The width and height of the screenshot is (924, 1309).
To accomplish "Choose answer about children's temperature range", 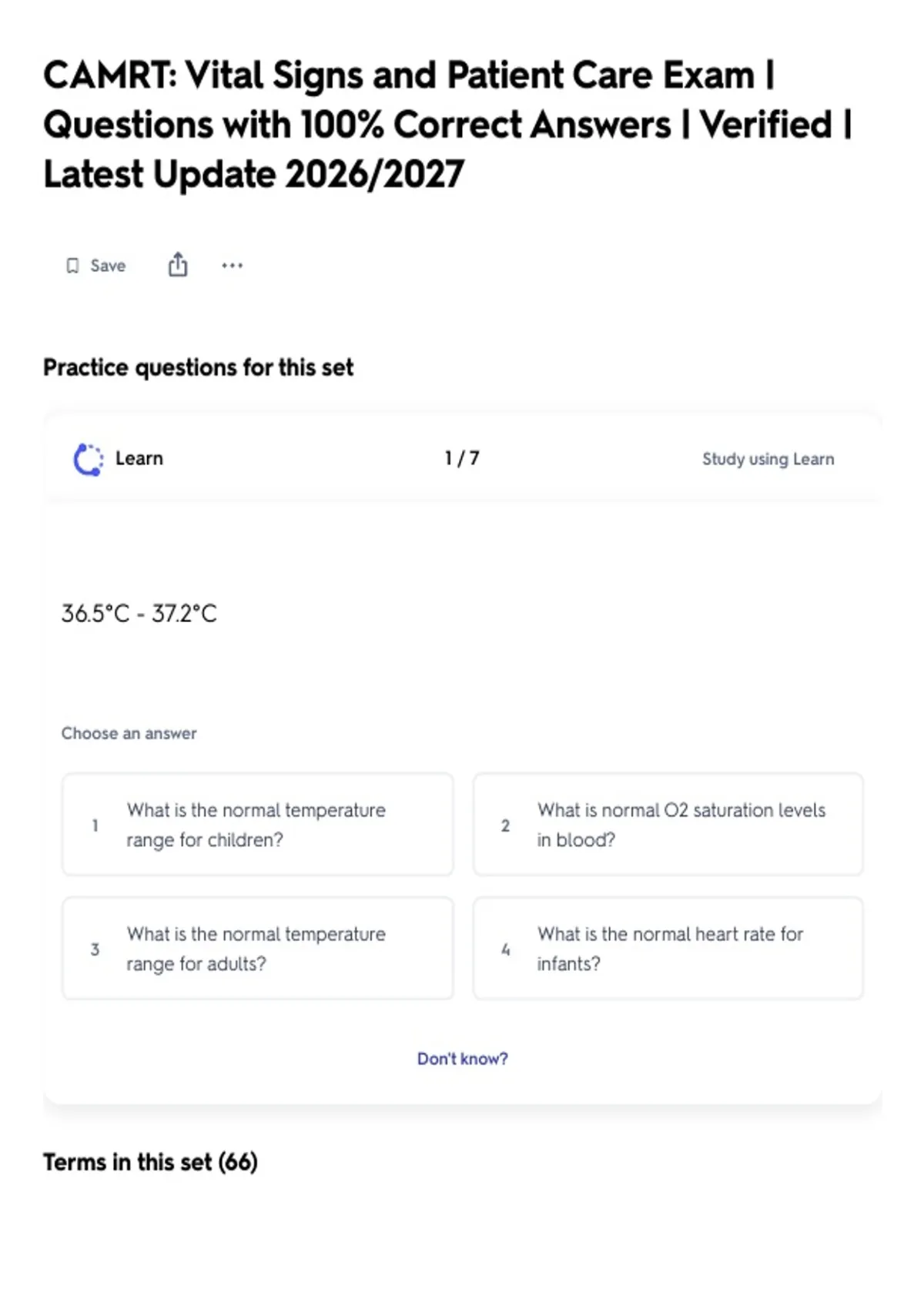I will point(257,825).
